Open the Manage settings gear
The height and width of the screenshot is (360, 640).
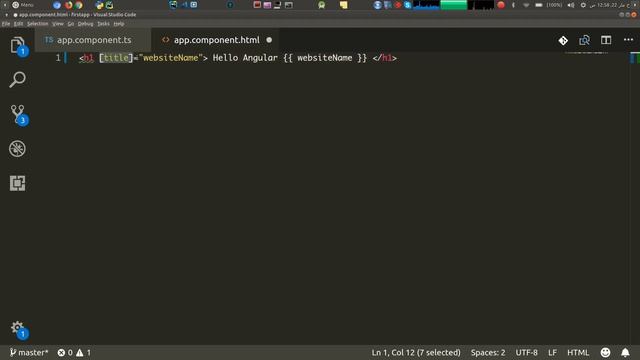[17, 328]
